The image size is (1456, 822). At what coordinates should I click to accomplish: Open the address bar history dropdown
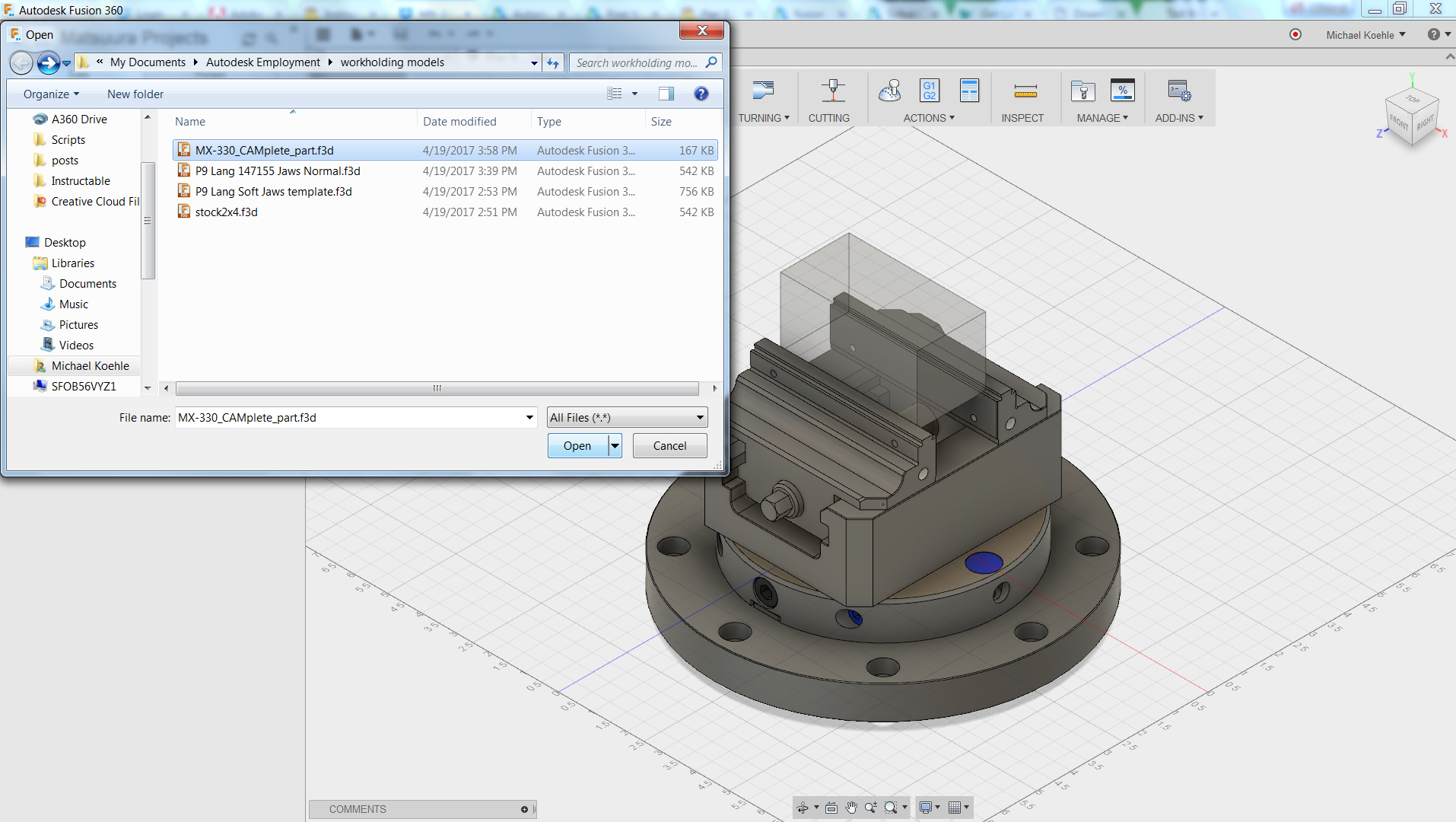coord(534,63)
